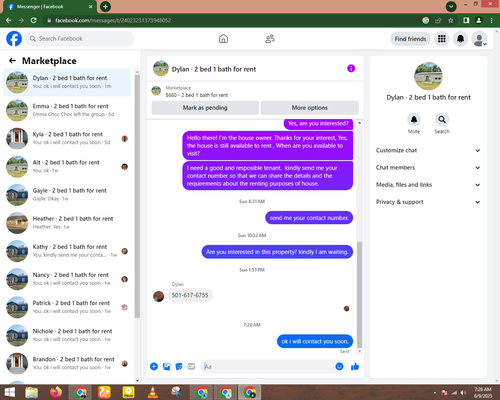
Task: Mute the conversation with the bell icon
Action: click(414, 120)
